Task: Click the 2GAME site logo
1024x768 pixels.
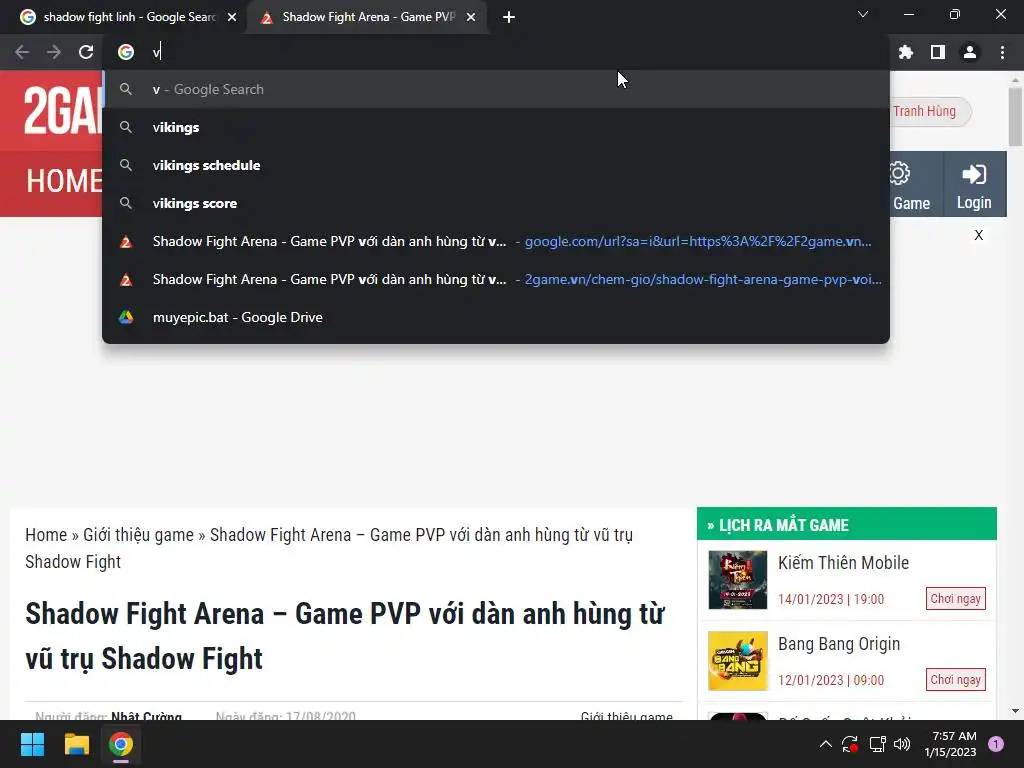Action: tap(63, 112)
